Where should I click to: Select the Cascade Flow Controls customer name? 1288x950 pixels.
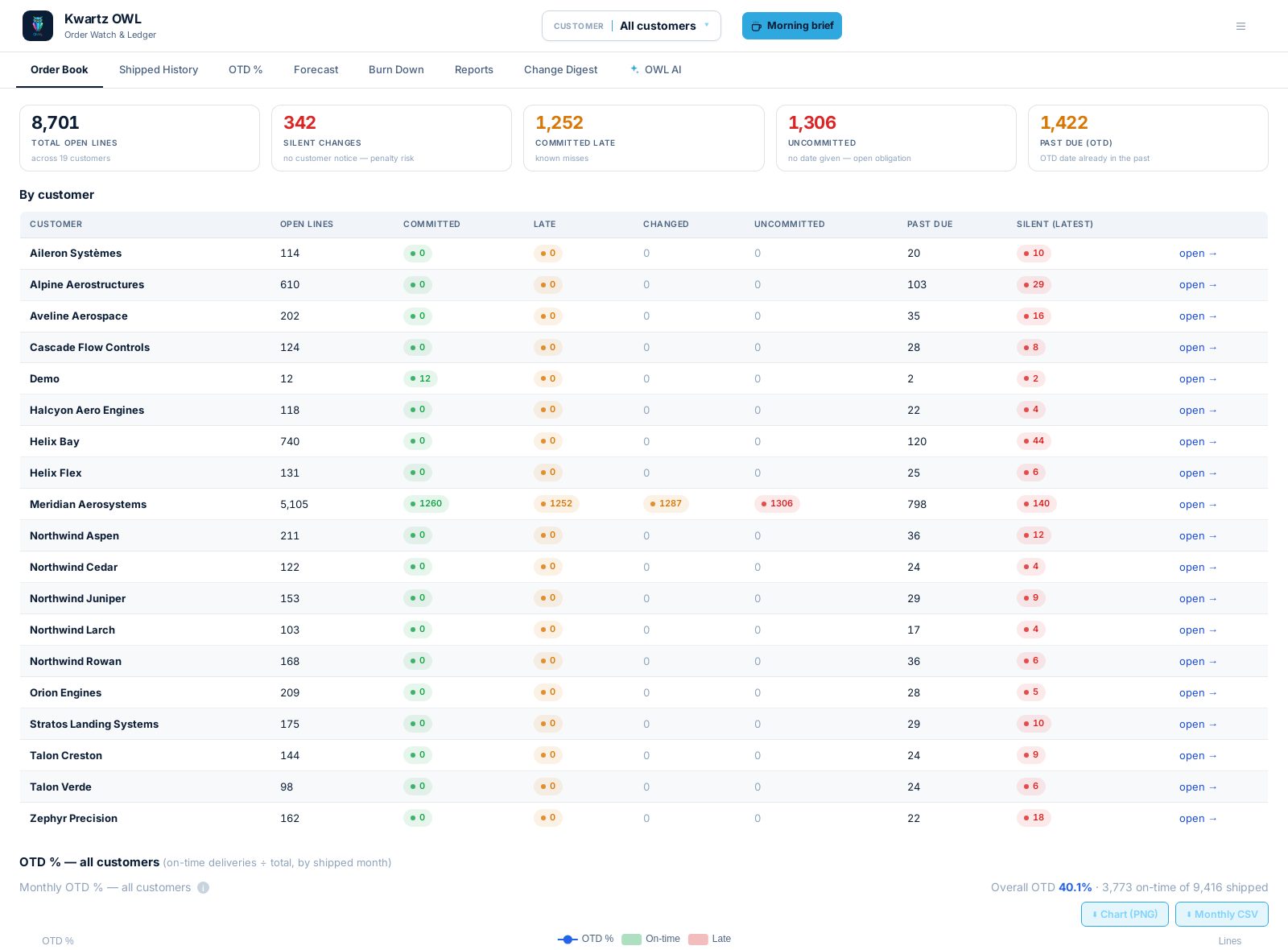89,347
